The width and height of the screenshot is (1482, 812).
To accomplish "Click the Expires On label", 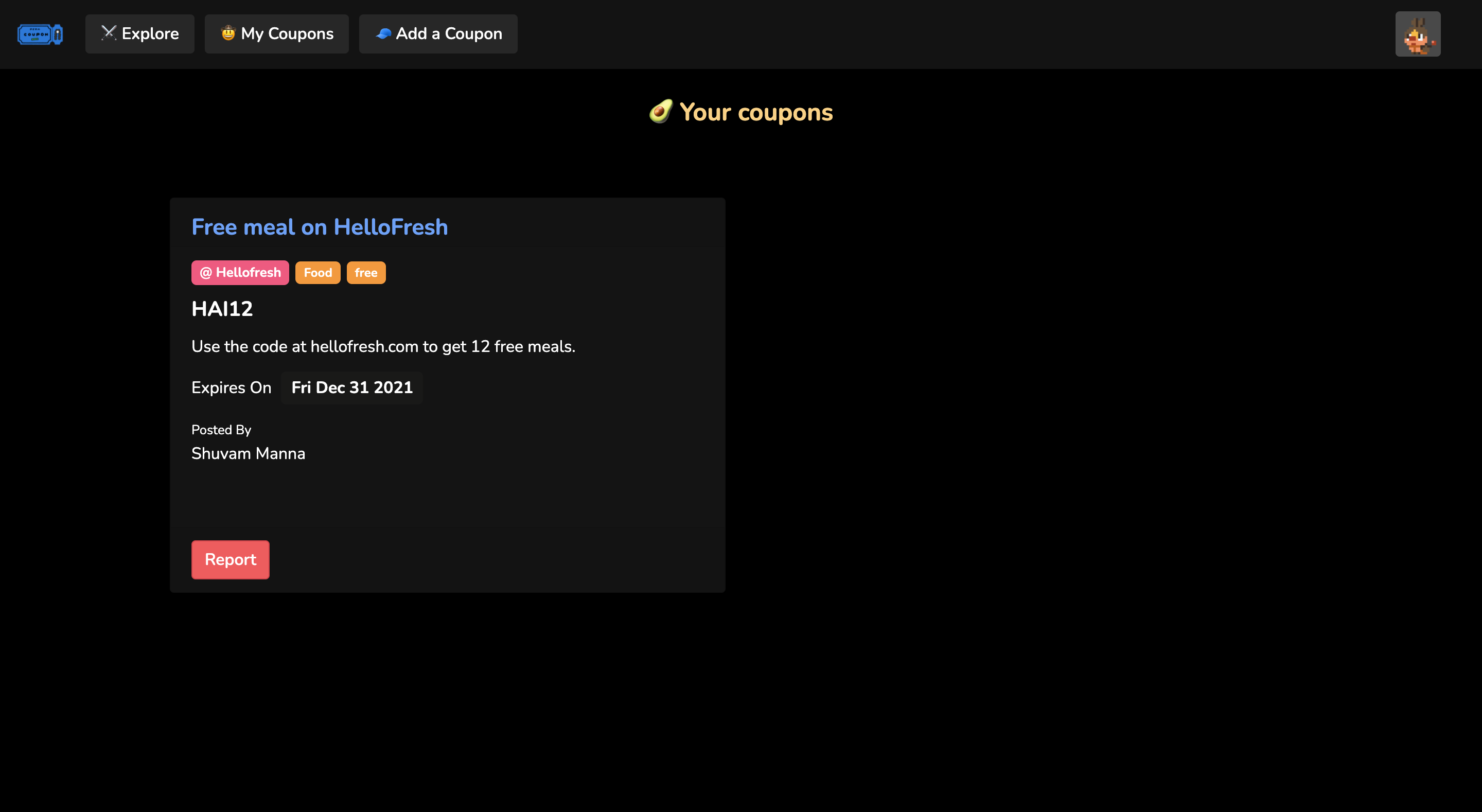I will [231, 387].
